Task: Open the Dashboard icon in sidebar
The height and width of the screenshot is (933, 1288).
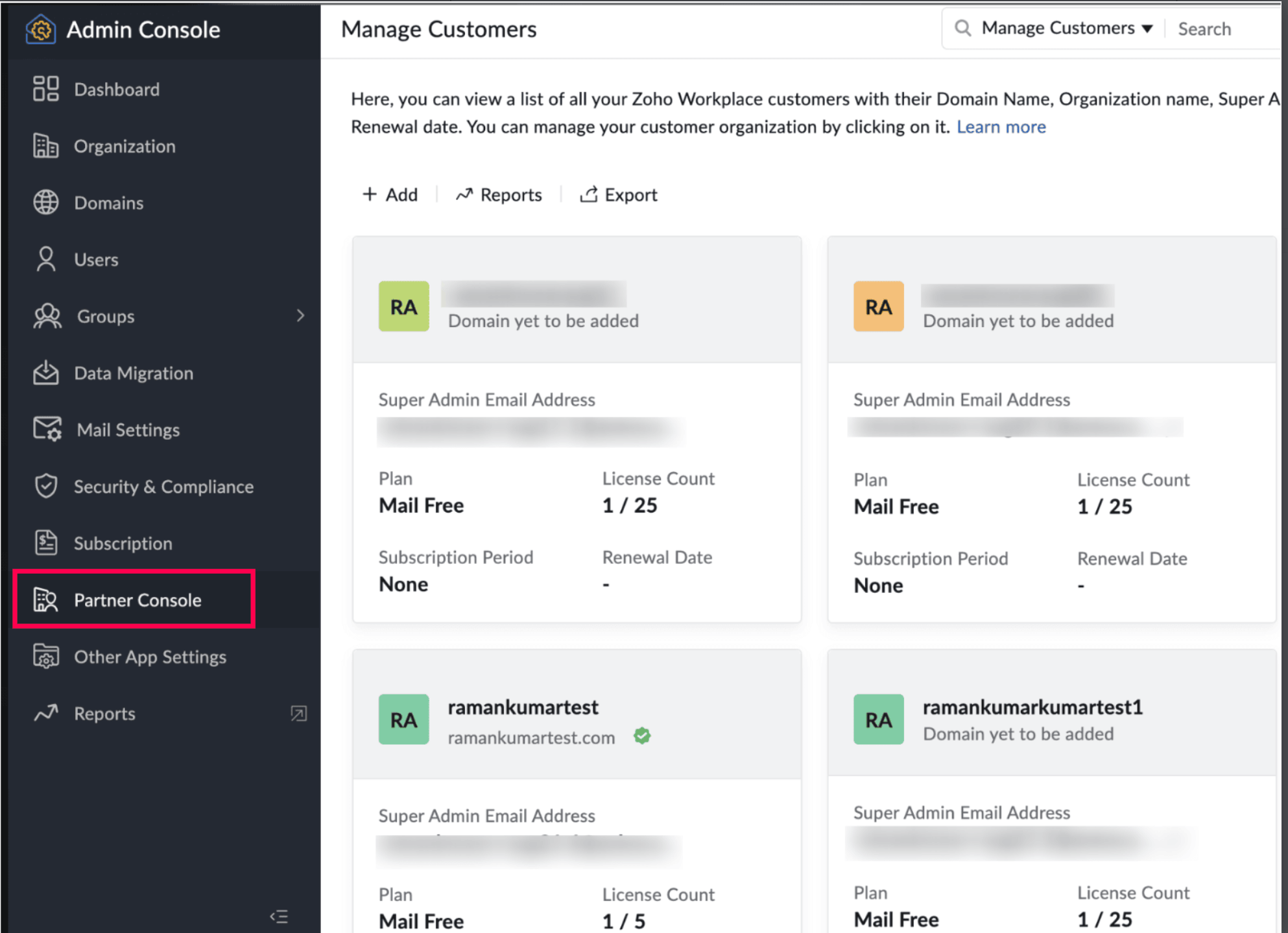Action: [x=46, y=89]
